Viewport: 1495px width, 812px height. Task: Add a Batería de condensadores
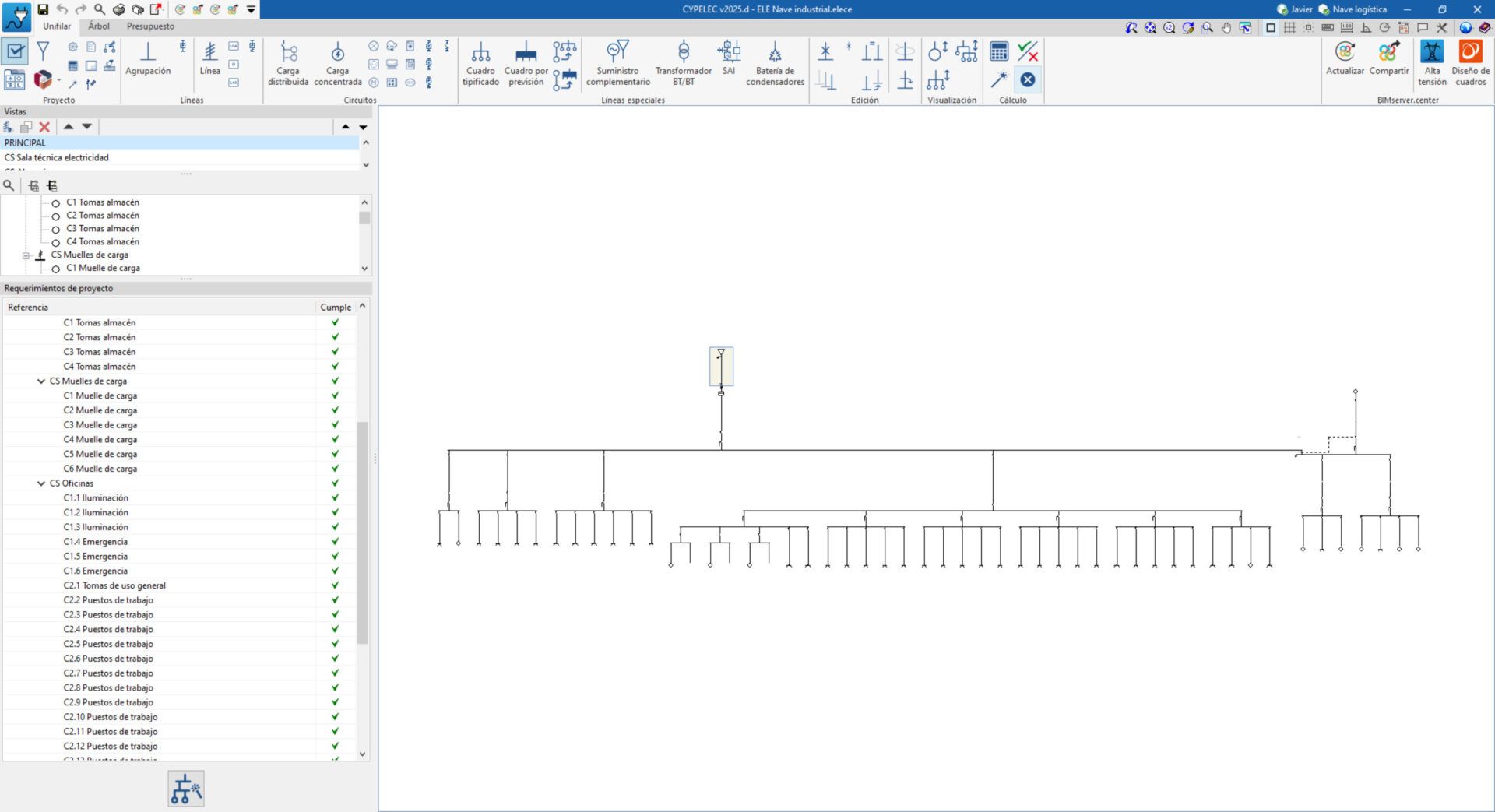pos(775,62)
